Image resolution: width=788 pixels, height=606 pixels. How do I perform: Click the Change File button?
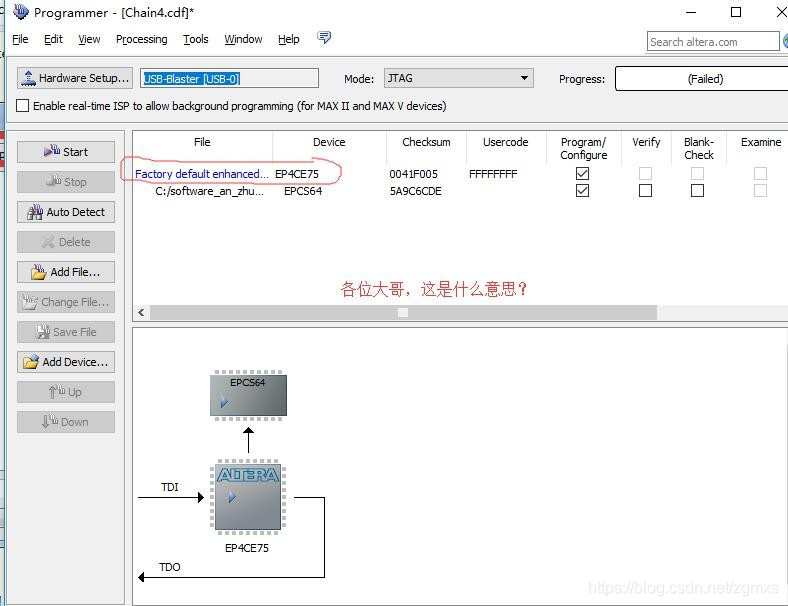pyautogui.click(x=66, y=302)
